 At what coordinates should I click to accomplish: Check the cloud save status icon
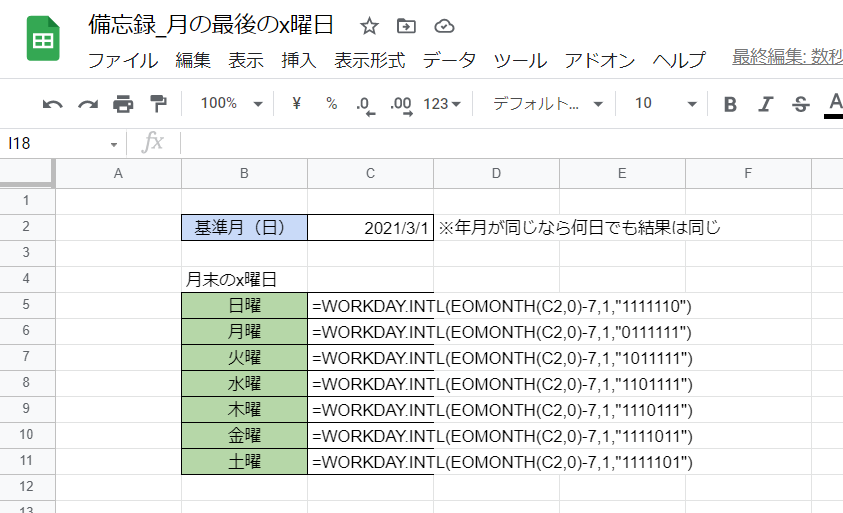444,26
